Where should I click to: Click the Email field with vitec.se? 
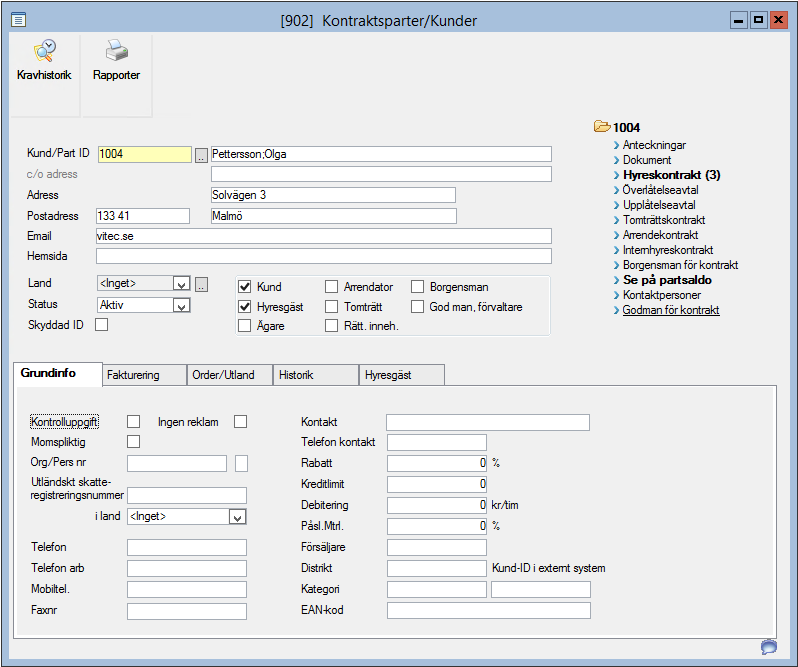324,236
